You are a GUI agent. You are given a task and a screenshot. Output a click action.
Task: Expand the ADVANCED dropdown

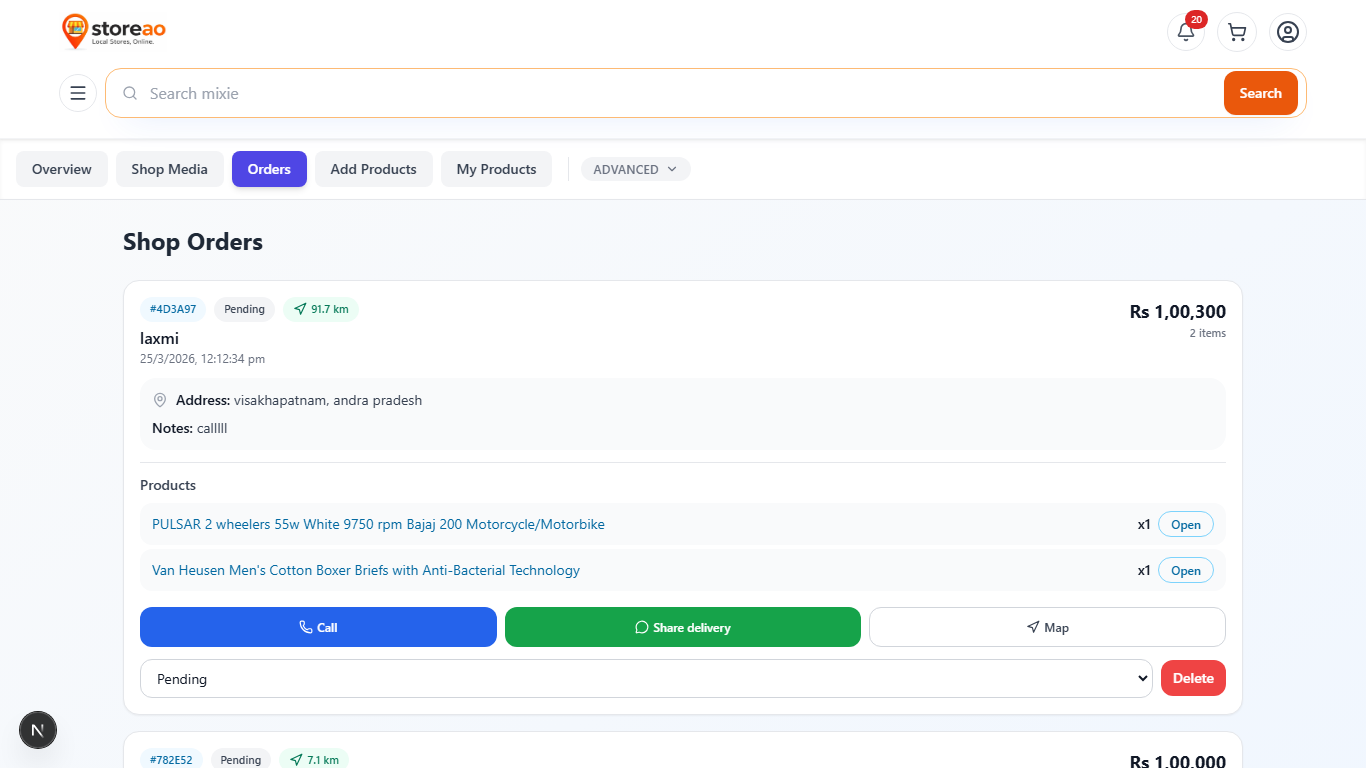click(635, 169)
